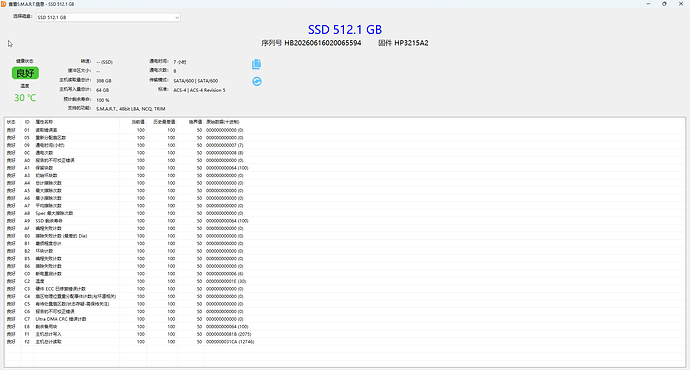Select serial number HB20260616020065594
The width and height of the screenshot is (690, 370).
323,43
